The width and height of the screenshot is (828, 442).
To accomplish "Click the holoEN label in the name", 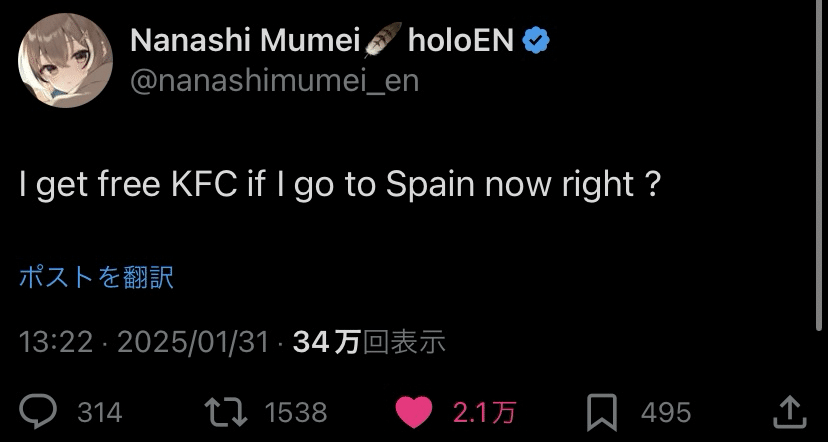I will pos(461,40).
